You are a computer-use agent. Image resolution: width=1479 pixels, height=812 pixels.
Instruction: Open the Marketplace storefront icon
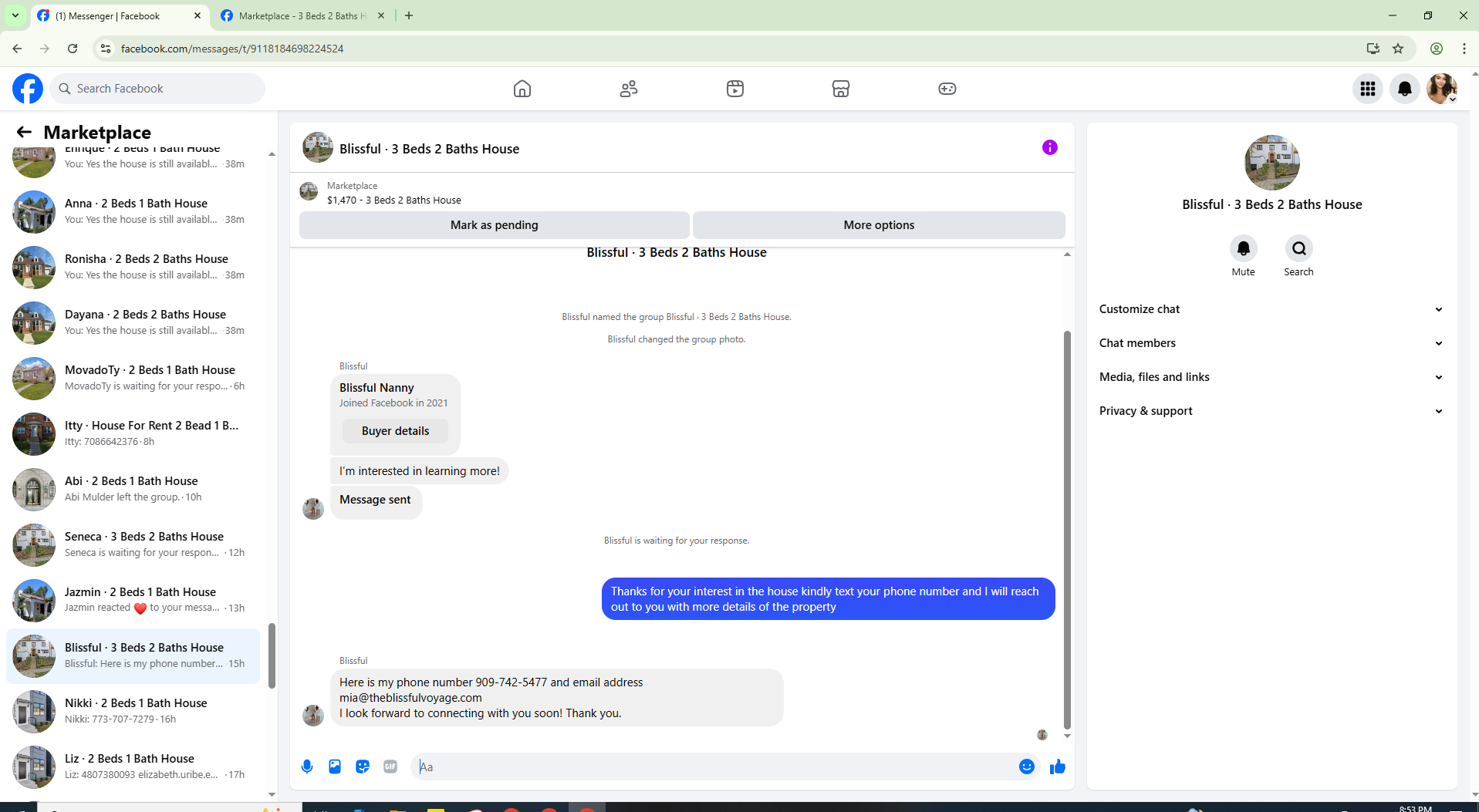[841, 89]
